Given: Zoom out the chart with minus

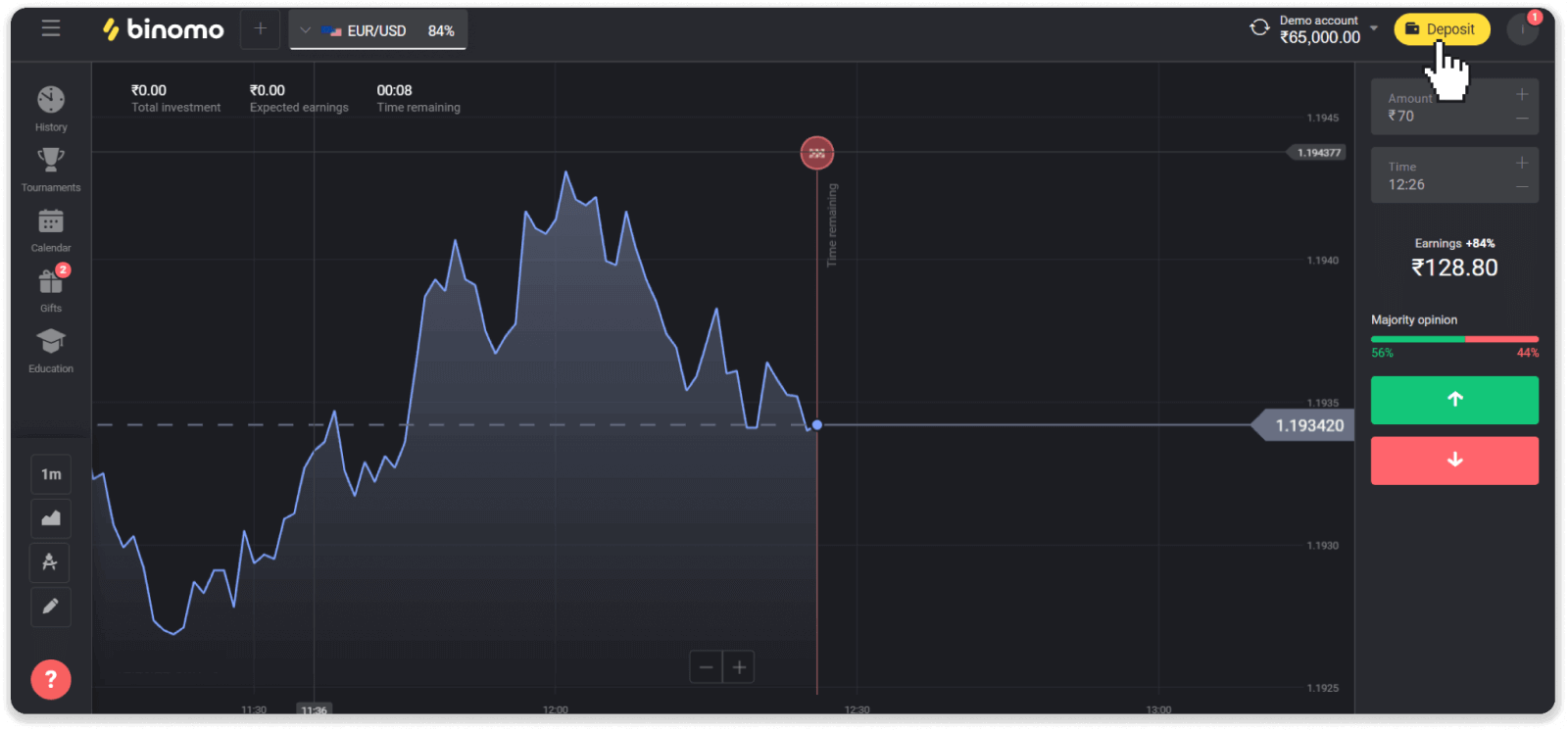Looking at the screenshot, I should [x=706, y=667].
